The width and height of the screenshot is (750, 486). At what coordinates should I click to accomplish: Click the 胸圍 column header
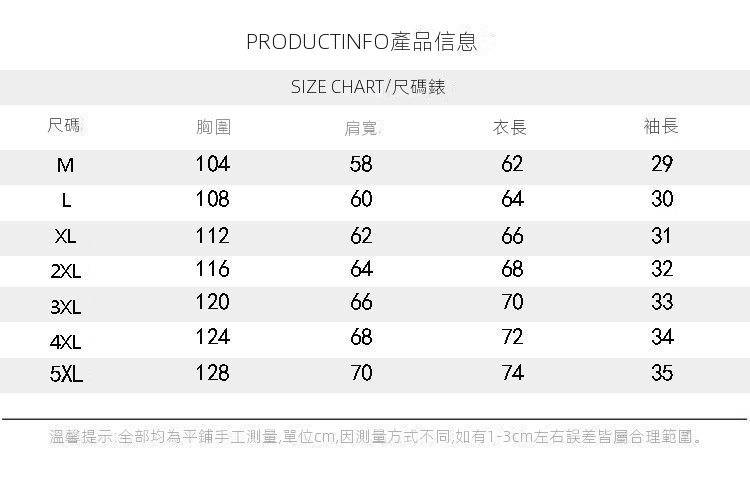[213, 127]
